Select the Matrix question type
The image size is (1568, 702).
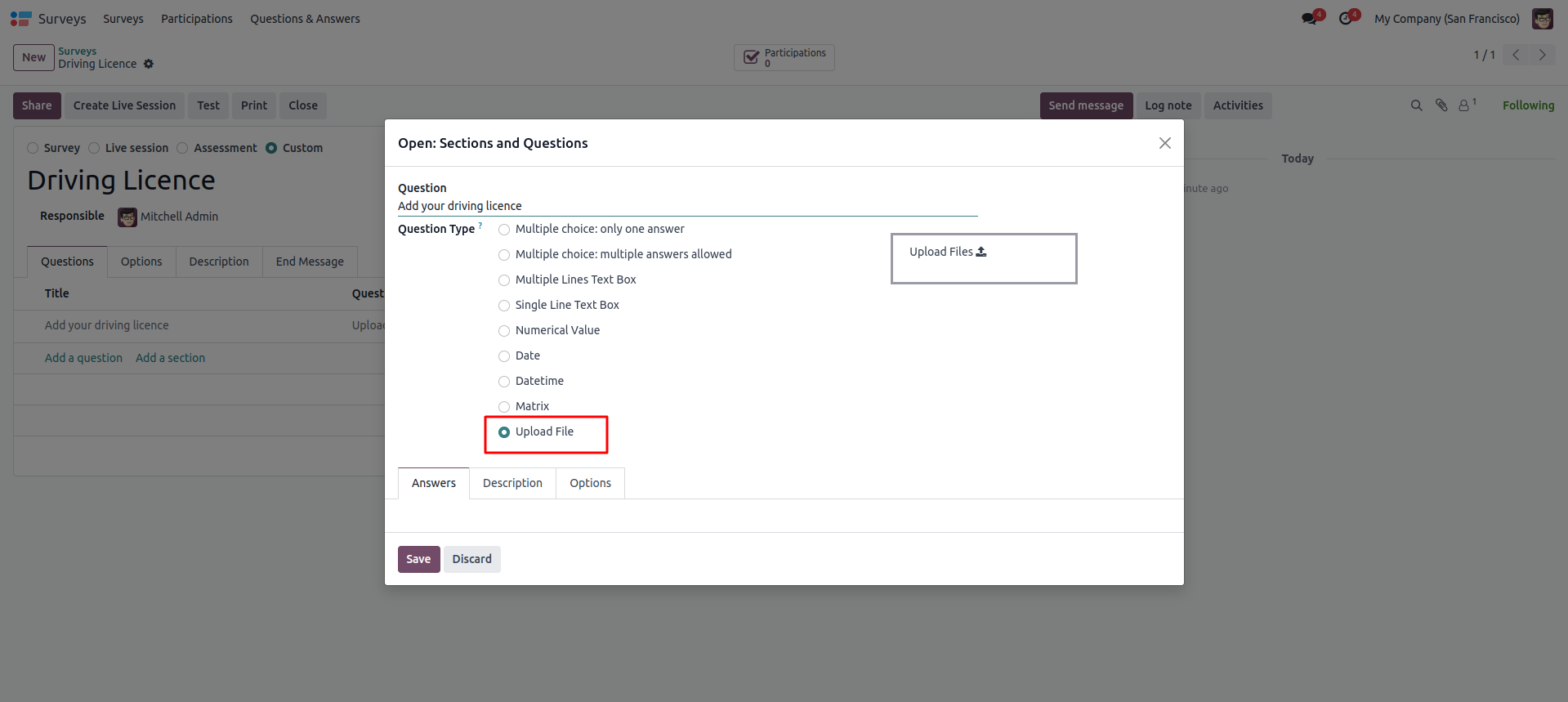tap(504, 407)
